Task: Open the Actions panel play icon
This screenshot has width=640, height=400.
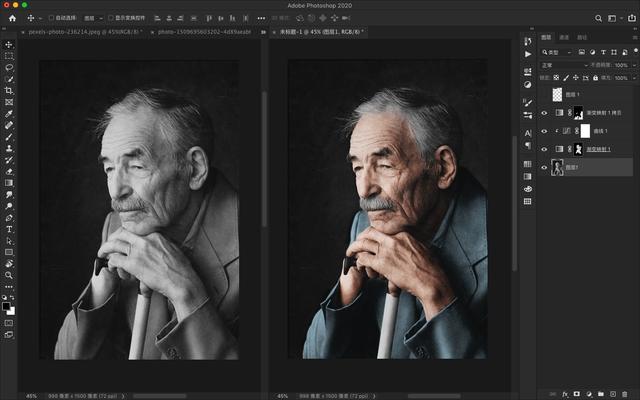Action: click(528, 54)
